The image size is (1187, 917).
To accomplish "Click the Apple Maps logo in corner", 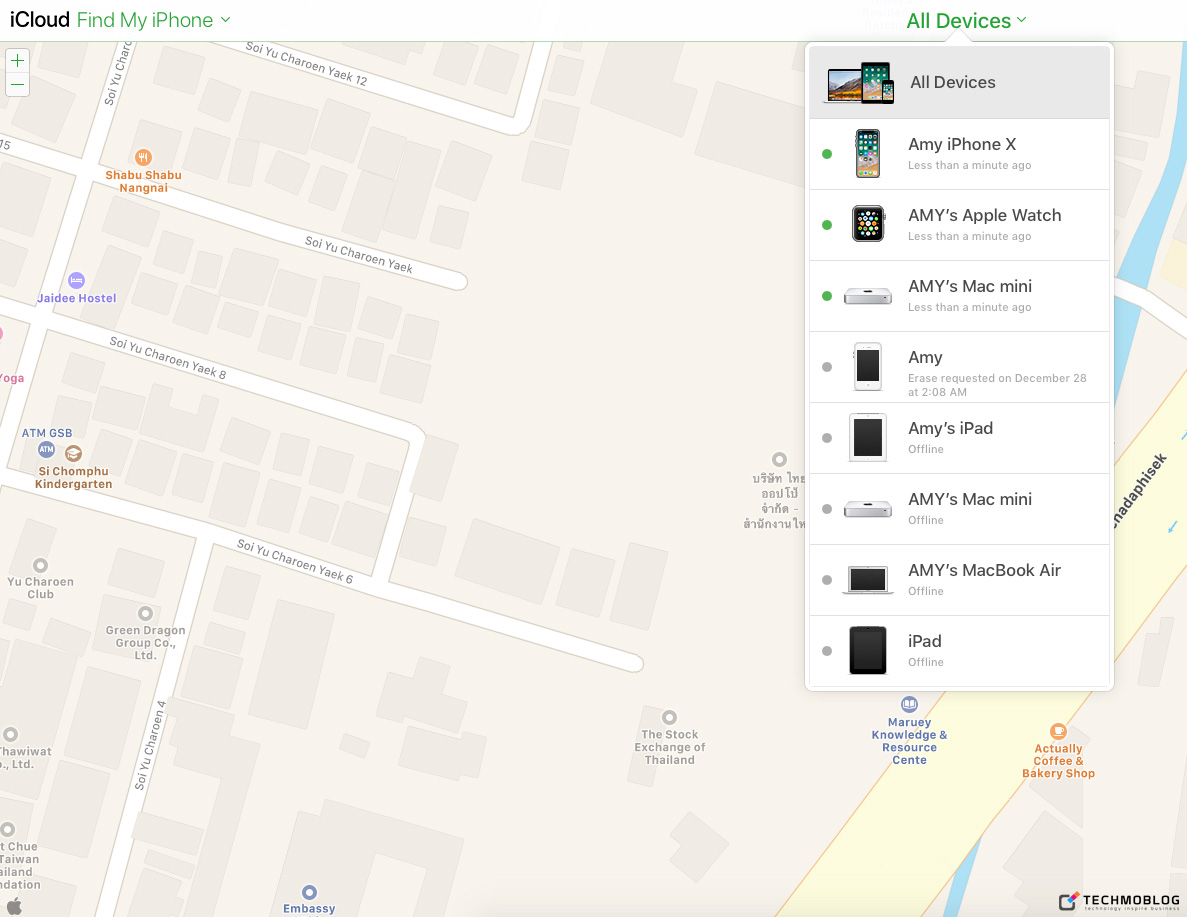I will point(14,906).
